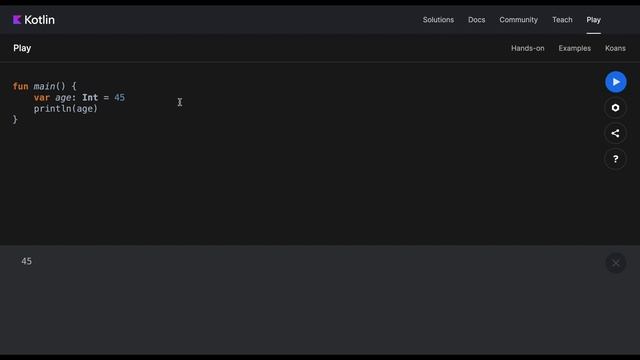Click the output value 45 in console
The width and height of the screenshot is (640, 360).
(27, 261)
